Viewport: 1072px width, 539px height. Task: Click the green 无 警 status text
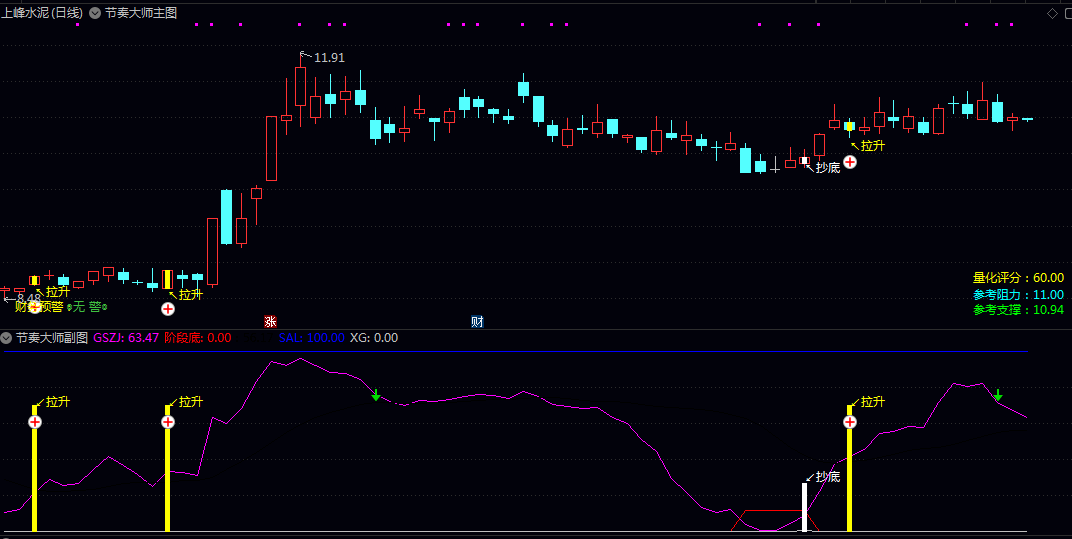pyautogui.click(x=87, y=307)
